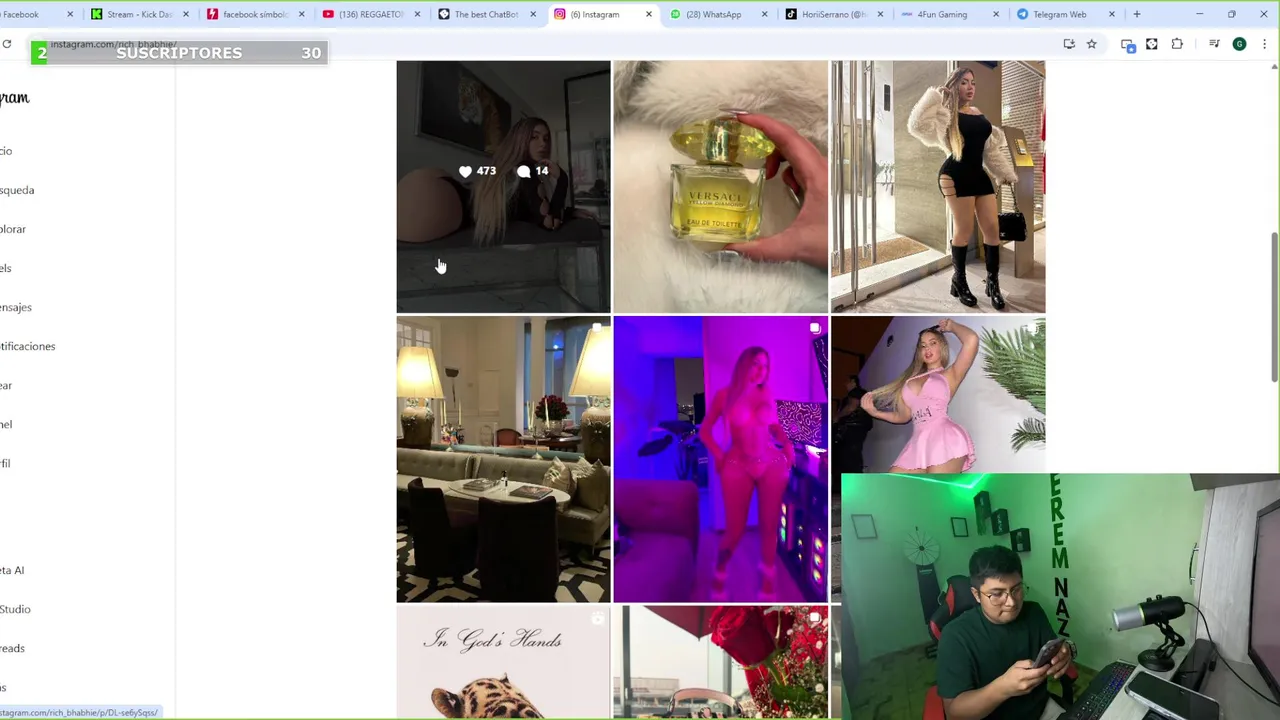
Task: Open the In God's Hands tiger post
Action: coord(503,662)
